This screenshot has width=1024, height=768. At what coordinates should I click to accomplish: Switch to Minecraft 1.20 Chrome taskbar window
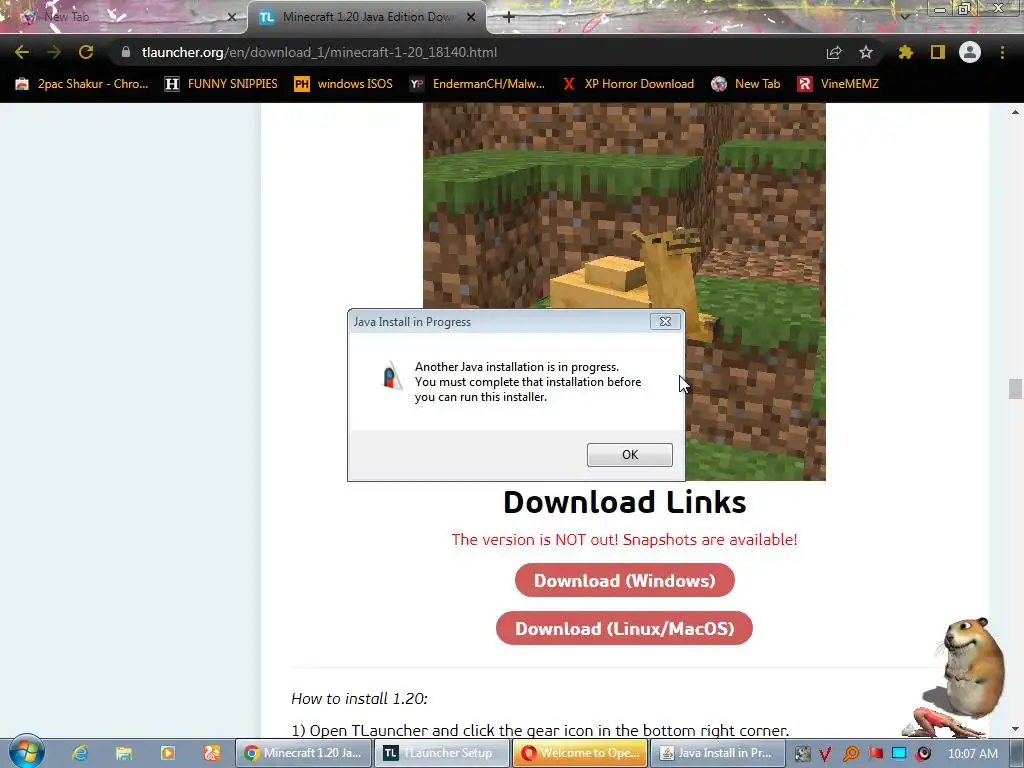coord(303,753)
